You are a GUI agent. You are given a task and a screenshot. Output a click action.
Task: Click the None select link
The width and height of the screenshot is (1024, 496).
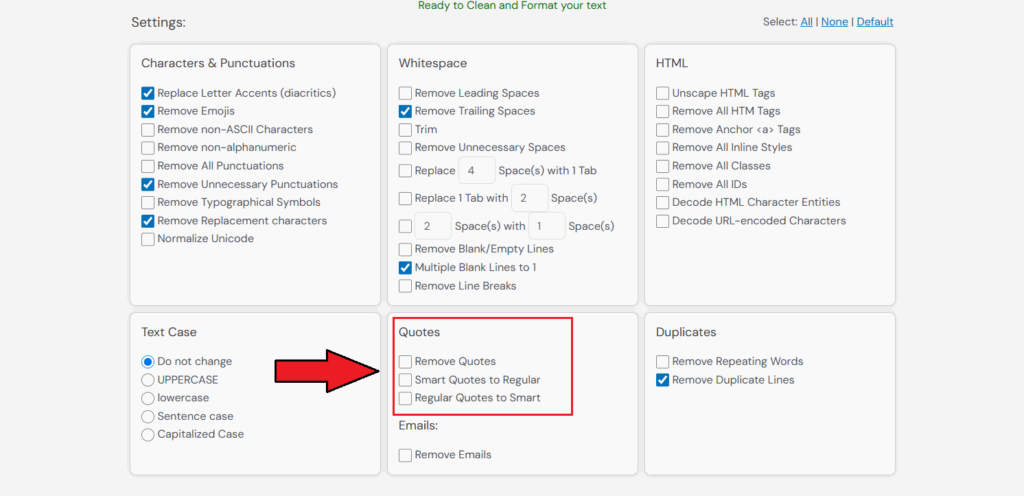pos(835,22)
